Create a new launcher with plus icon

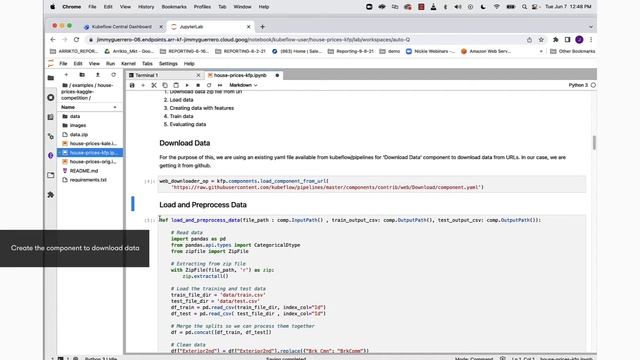[x=66, y=75]
